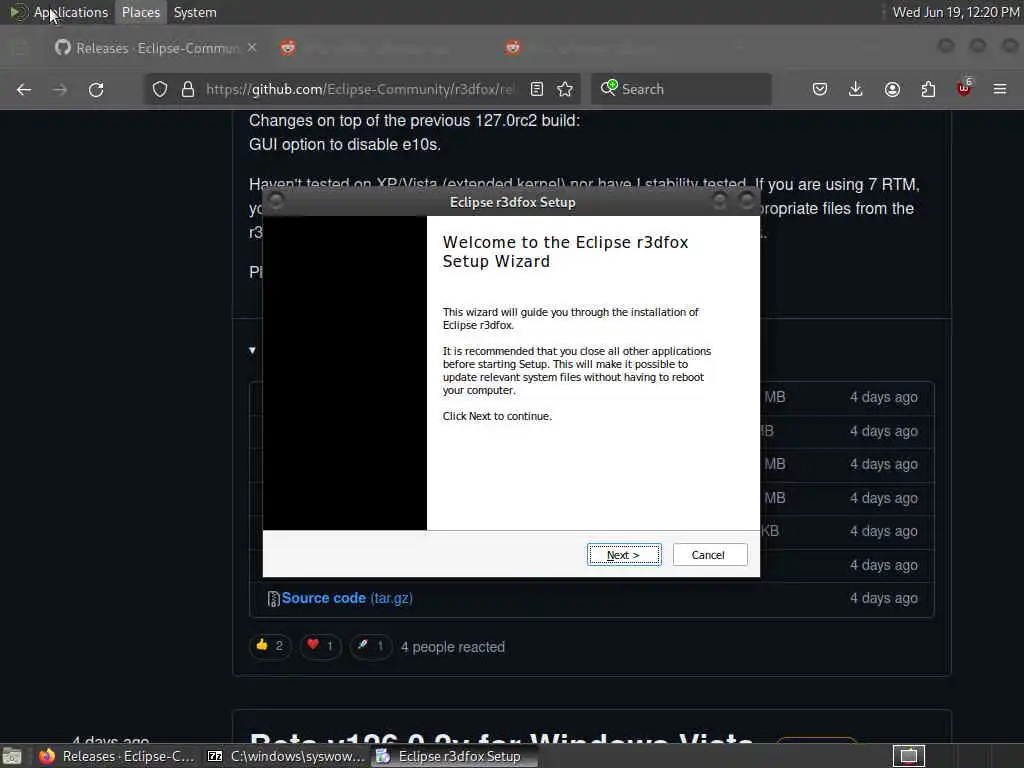1024x768 pixels.
Task: Click the github.com address bar
Action: pos(359,89)
